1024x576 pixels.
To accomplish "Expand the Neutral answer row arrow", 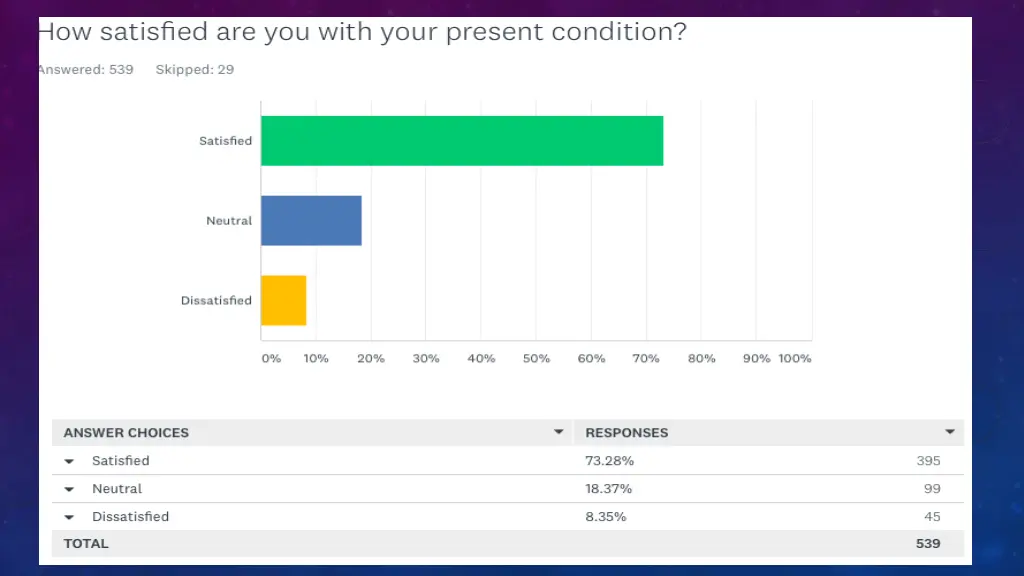I will 69,489.
